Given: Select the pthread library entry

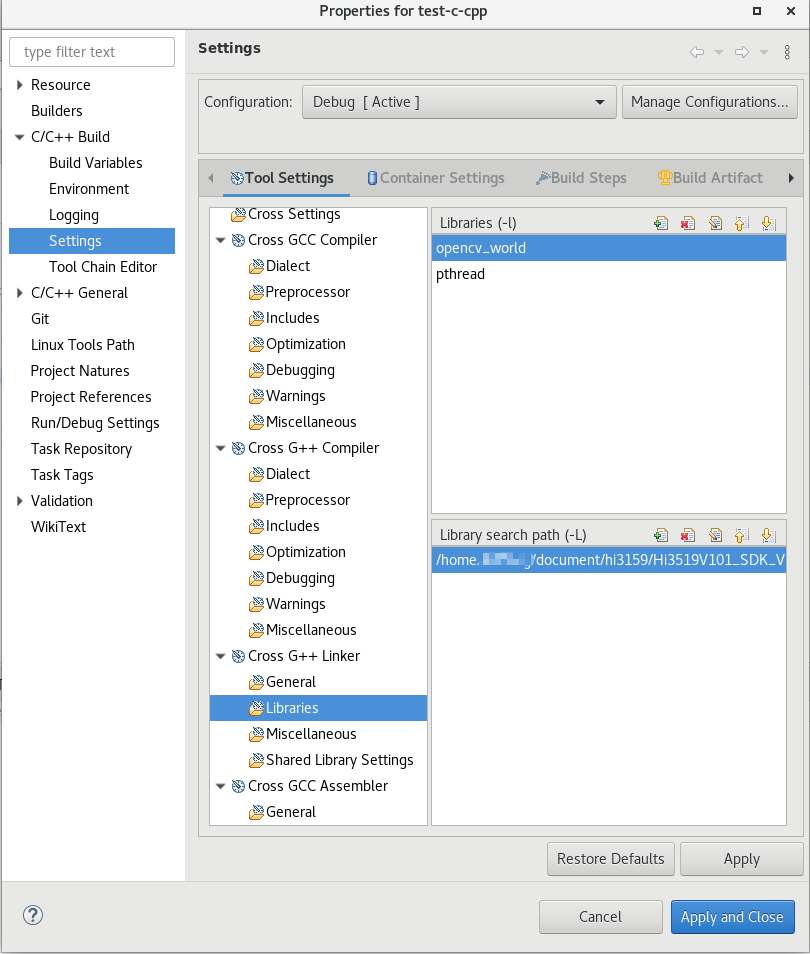Looking at the screenshot, I should pyautogui.click(x=461, y=274).
